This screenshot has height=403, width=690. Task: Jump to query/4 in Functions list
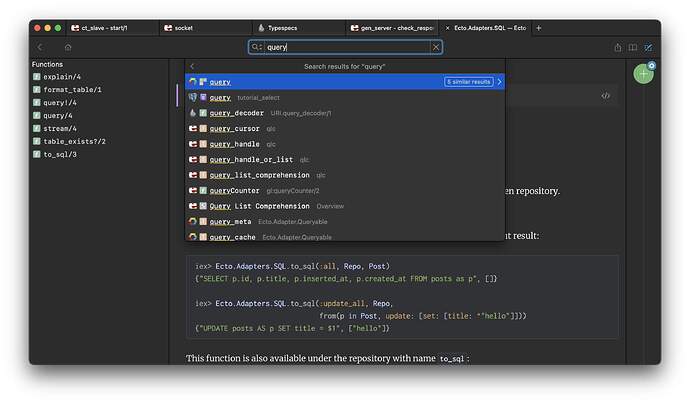tap(58, 115)
